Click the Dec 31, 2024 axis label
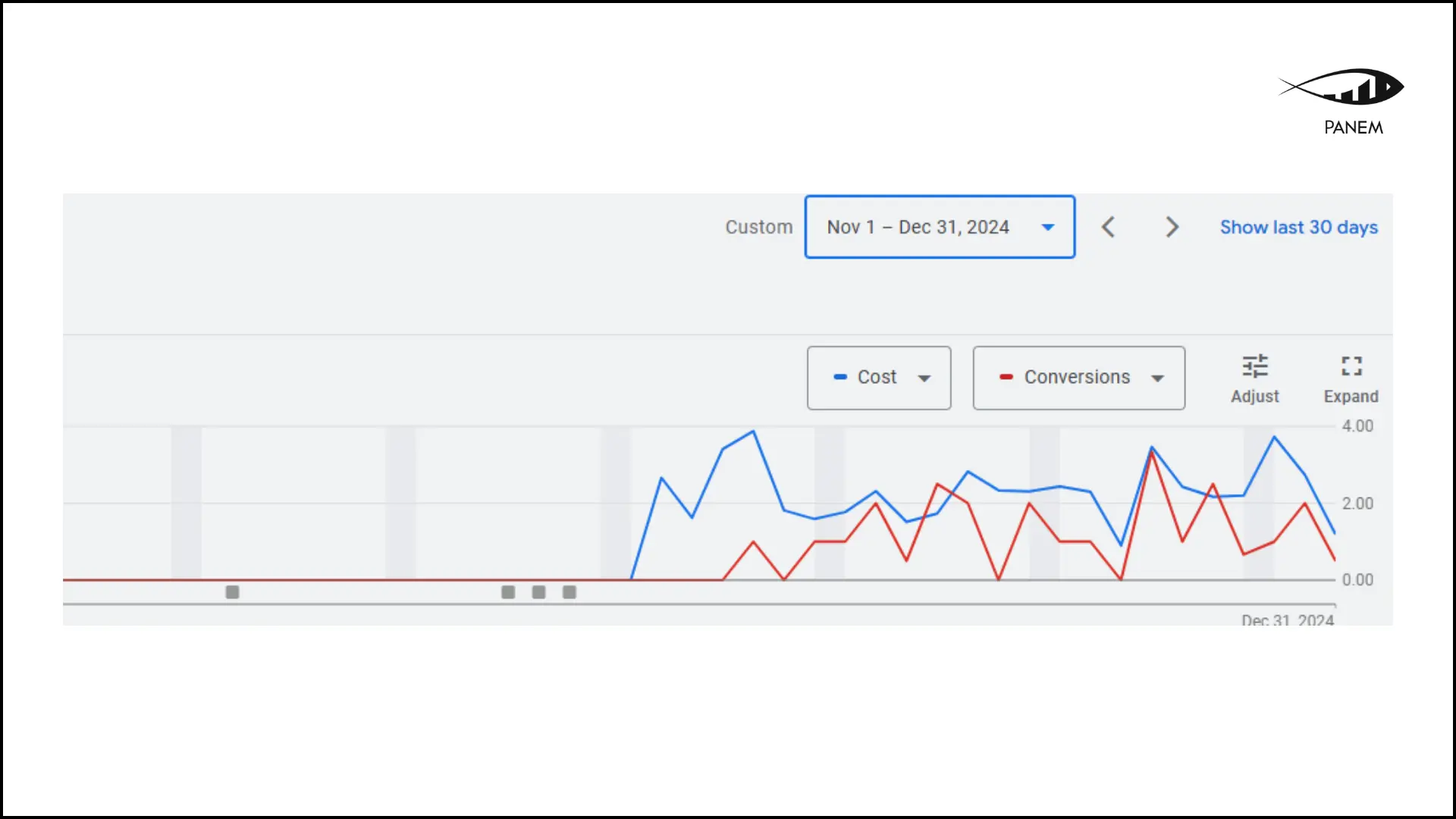Screen dimensions: 1456x819 tap(1287, 620)
